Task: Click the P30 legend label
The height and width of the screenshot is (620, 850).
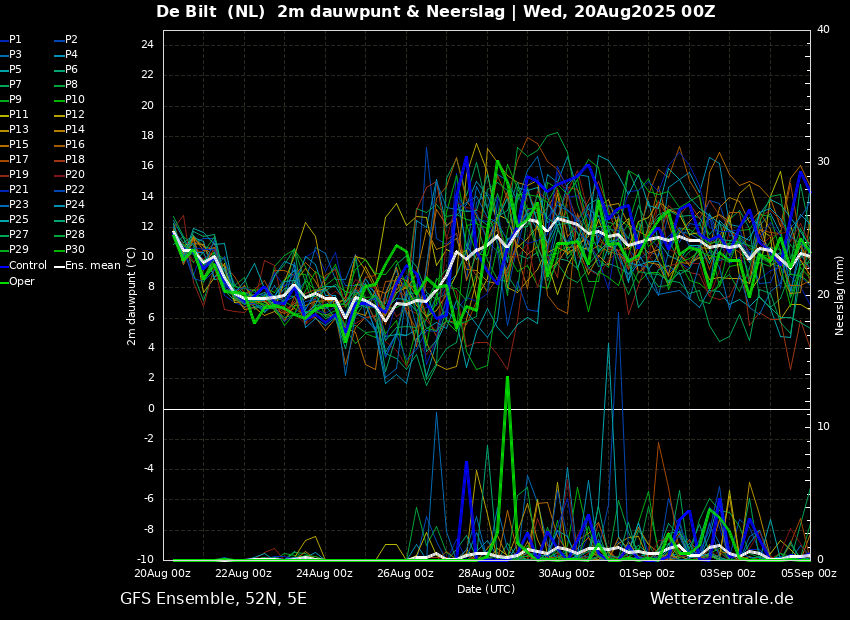Action: click(x=75, y=250)
